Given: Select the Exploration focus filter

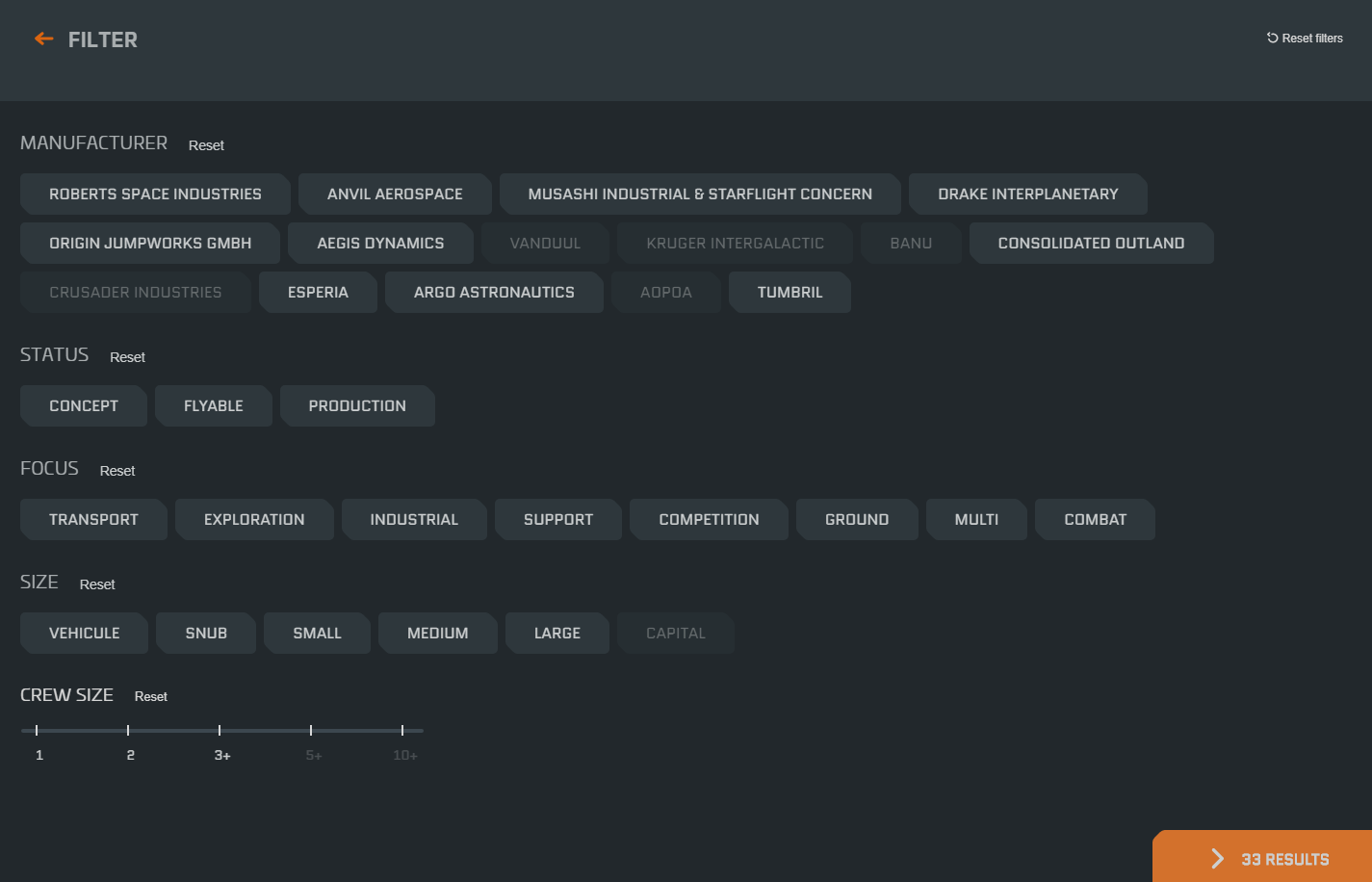Looking at the screenshot, I should coord(254,520).
